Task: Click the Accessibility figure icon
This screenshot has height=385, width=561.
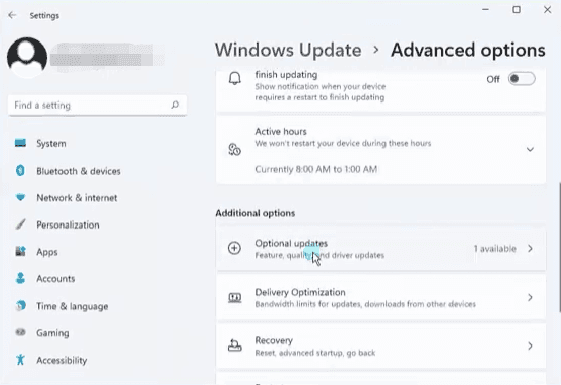Action: coord(20,360)
